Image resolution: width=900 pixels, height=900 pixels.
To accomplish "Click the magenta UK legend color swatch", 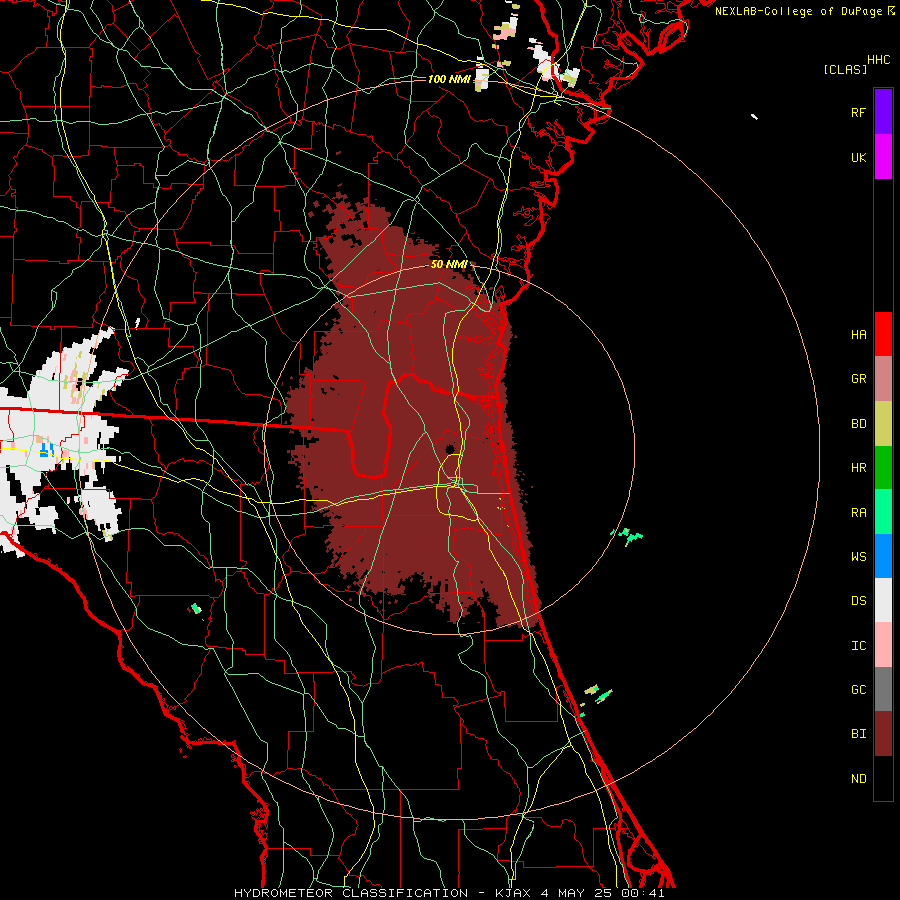I will [x=883, y=157].
